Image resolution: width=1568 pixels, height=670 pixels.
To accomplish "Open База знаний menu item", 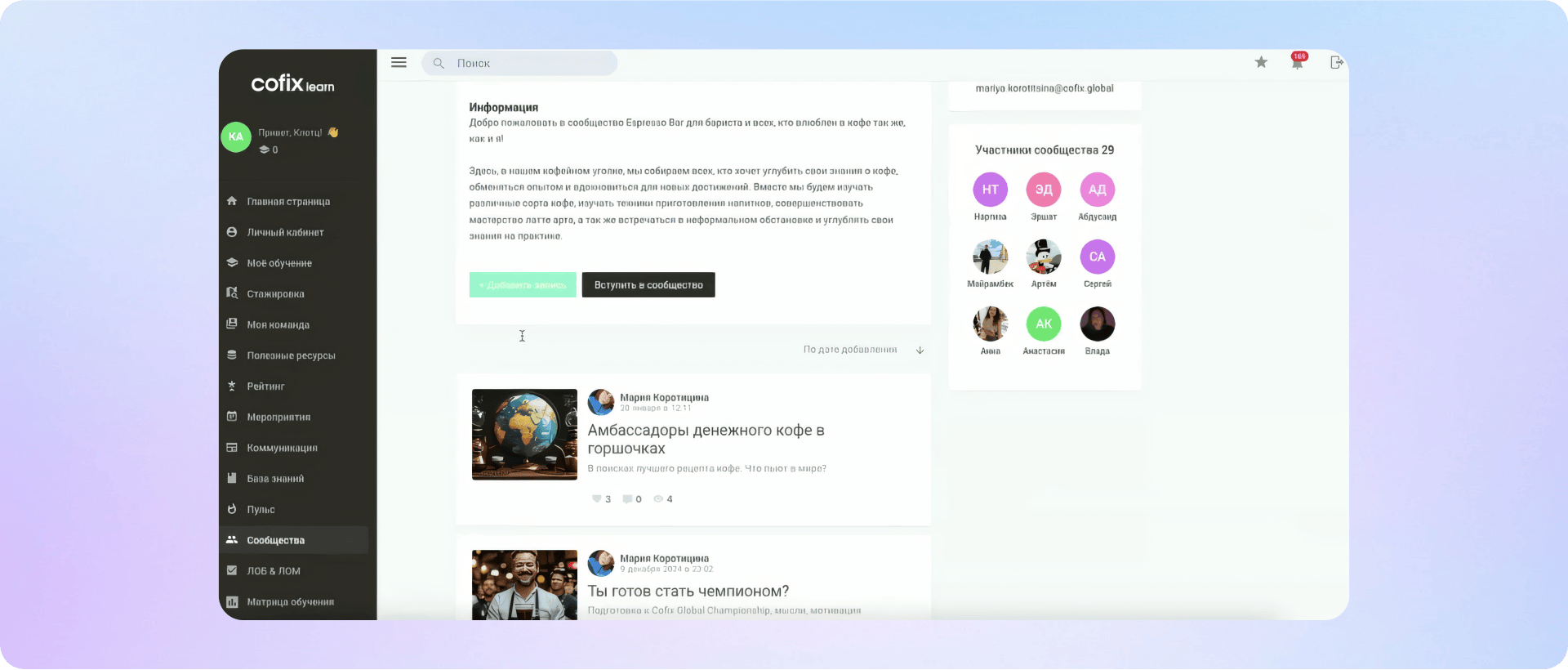I will (x=275, y=479).
